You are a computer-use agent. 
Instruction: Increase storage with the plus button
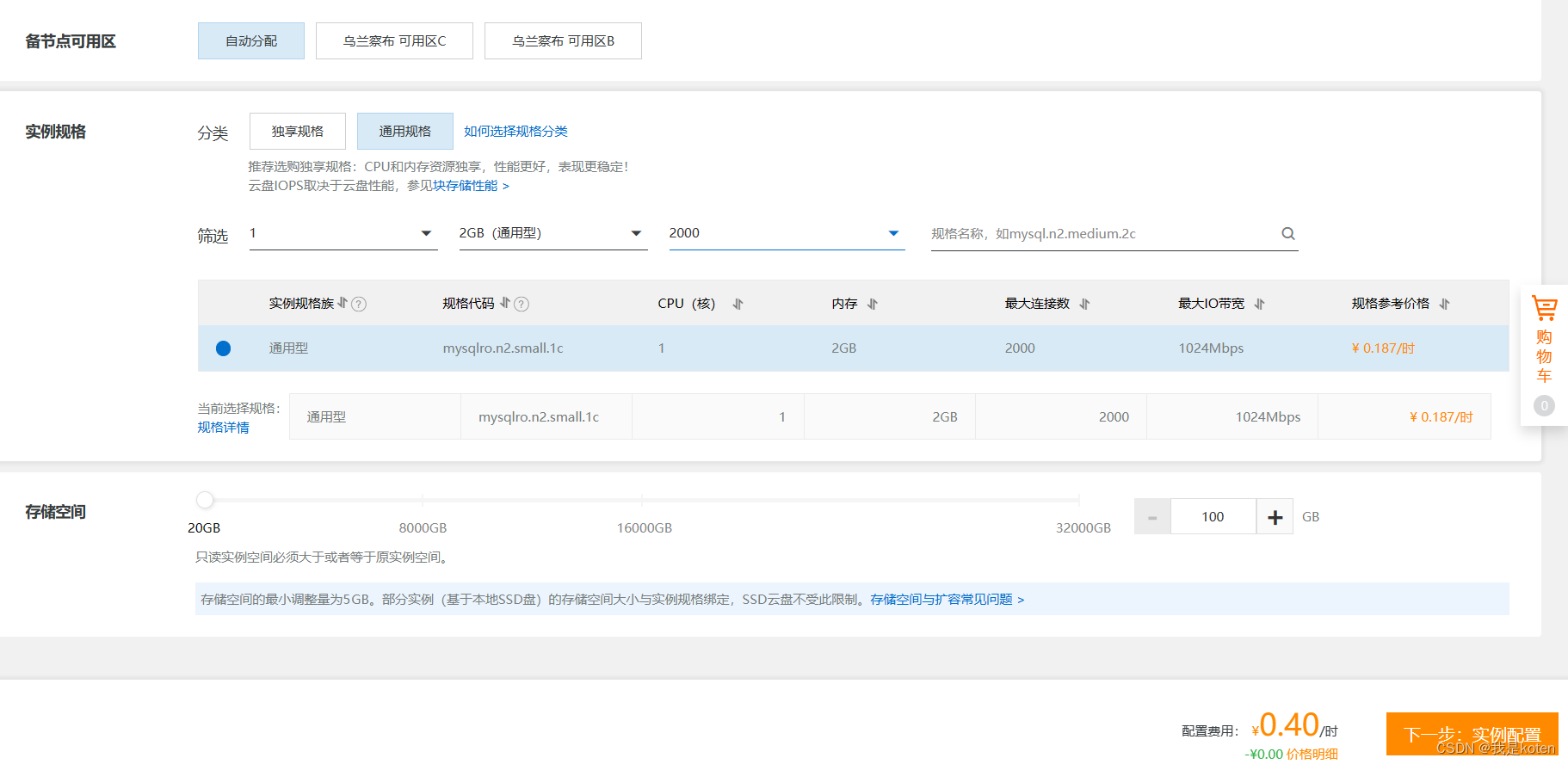point(1275,517)
